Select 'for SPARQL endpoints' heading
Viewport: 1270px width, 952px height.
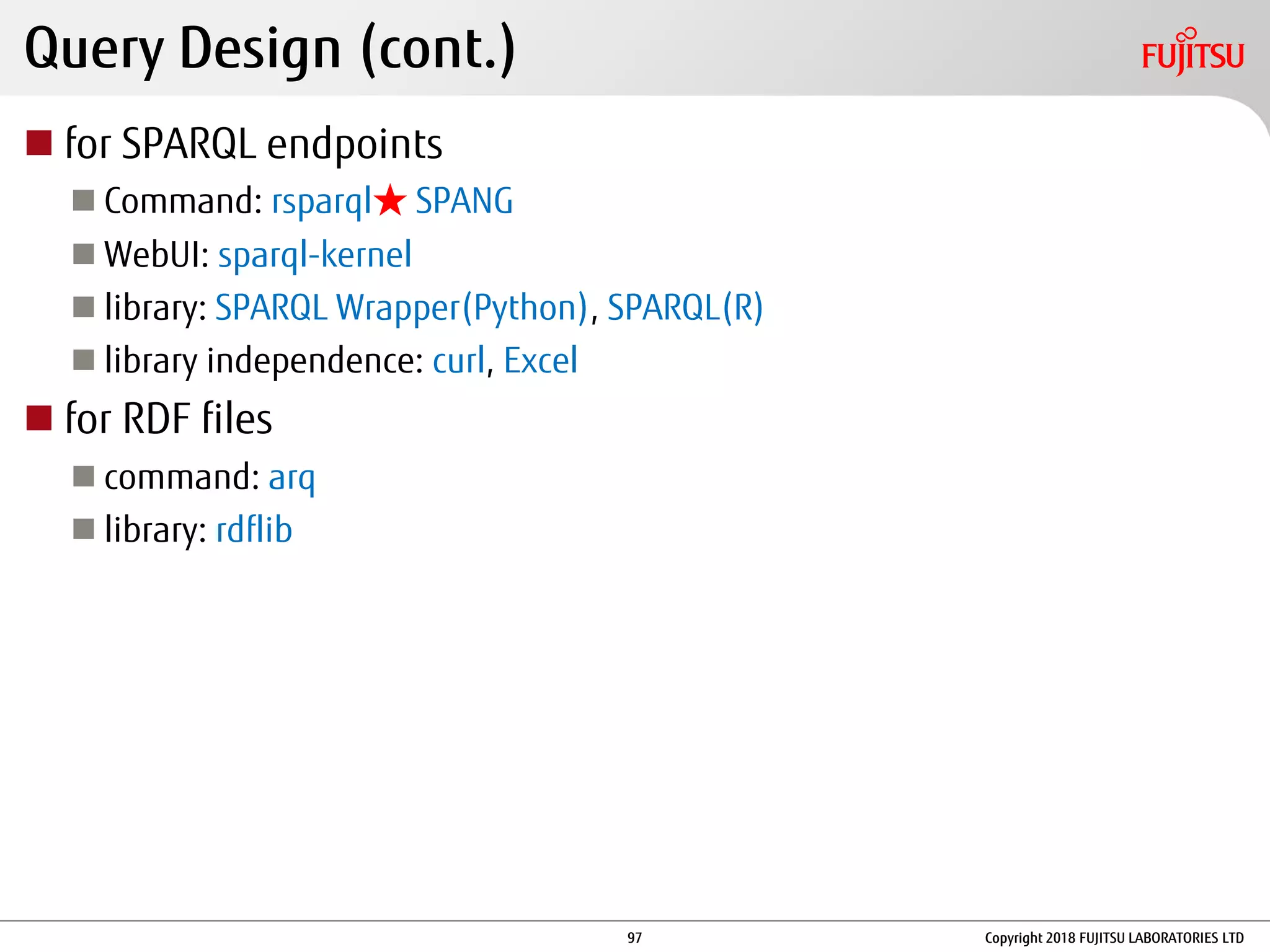254,144
